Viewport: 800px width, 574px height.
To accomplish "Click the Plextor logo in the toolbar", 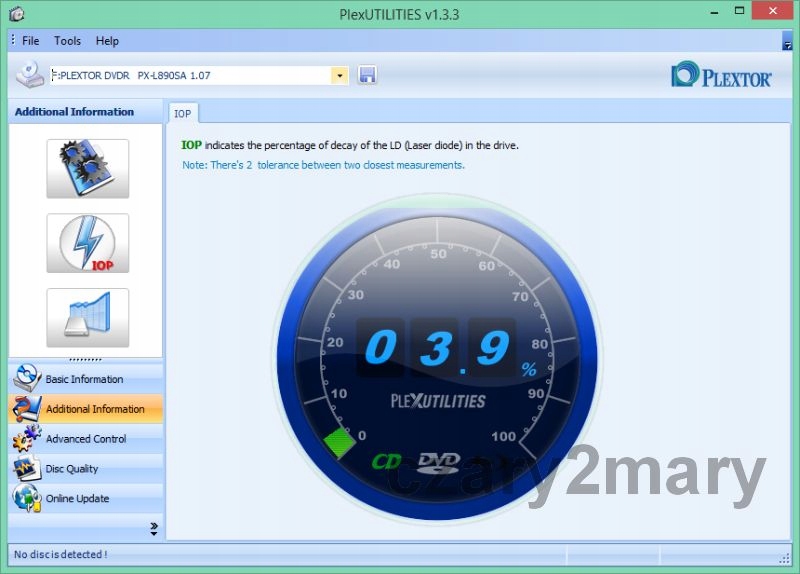I will (721, 76).
